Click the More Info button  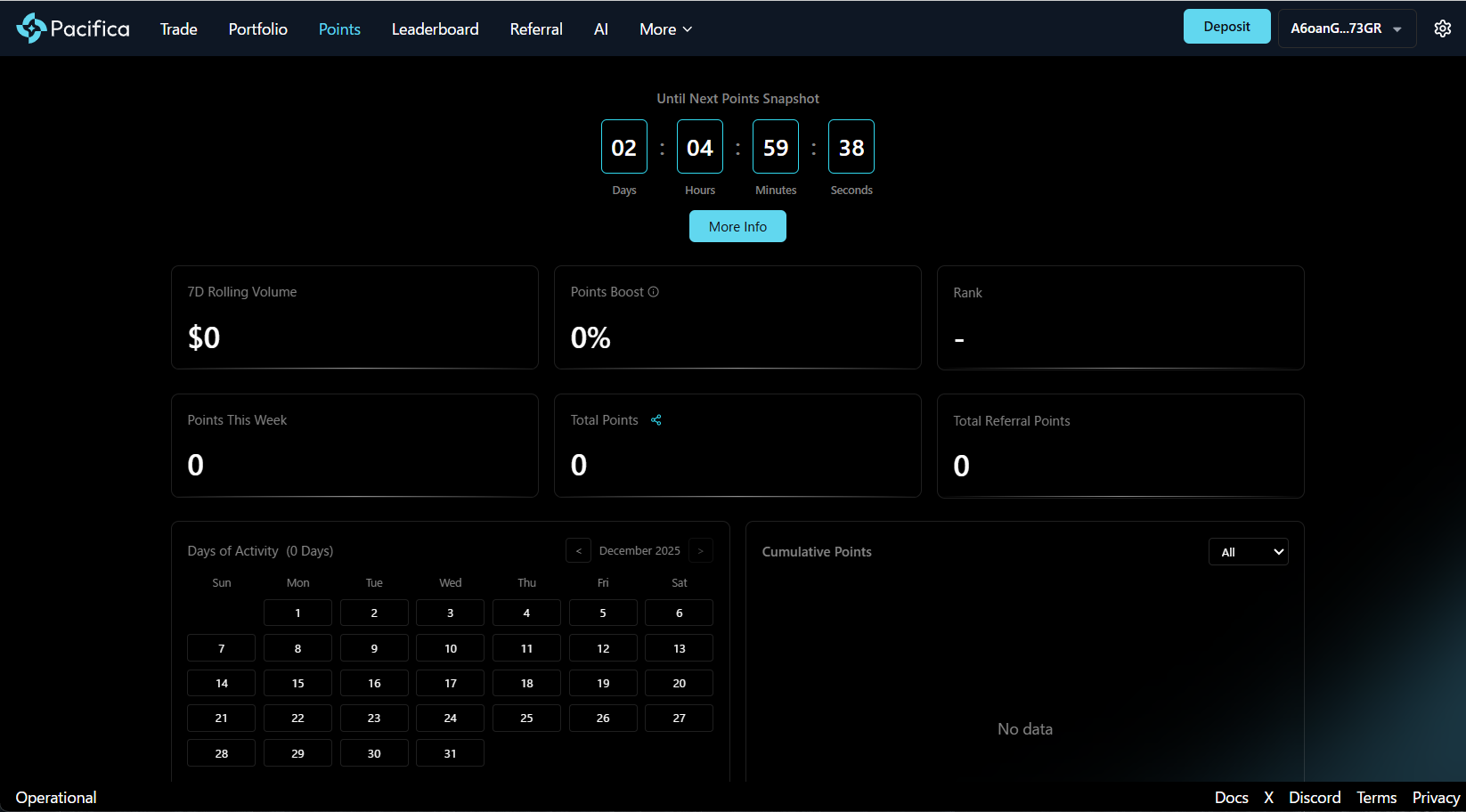point(737,227)
